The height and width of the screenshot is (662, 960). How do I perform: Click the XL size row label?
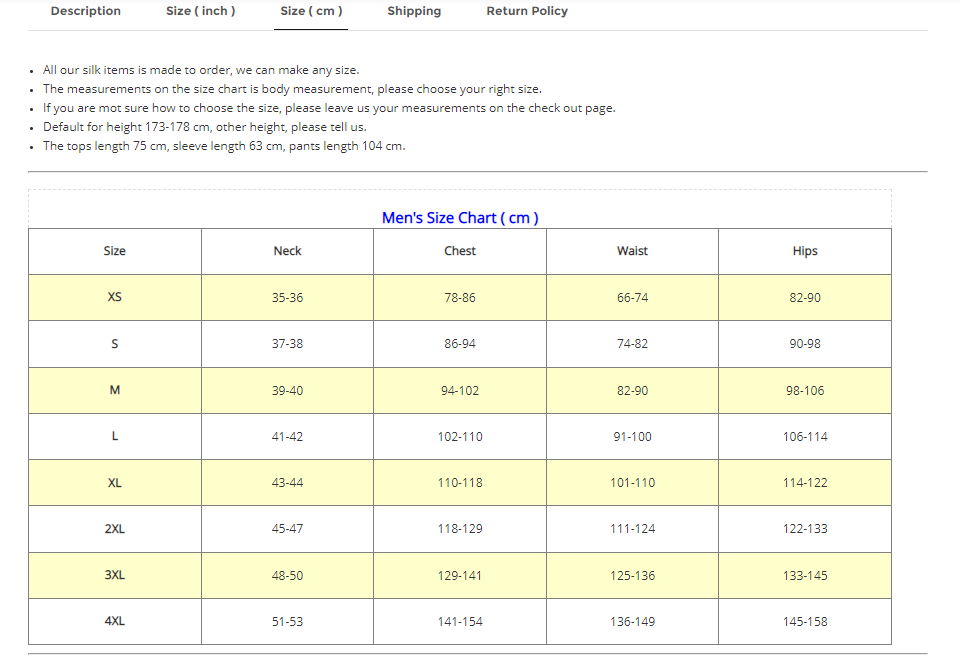(114, 482)
